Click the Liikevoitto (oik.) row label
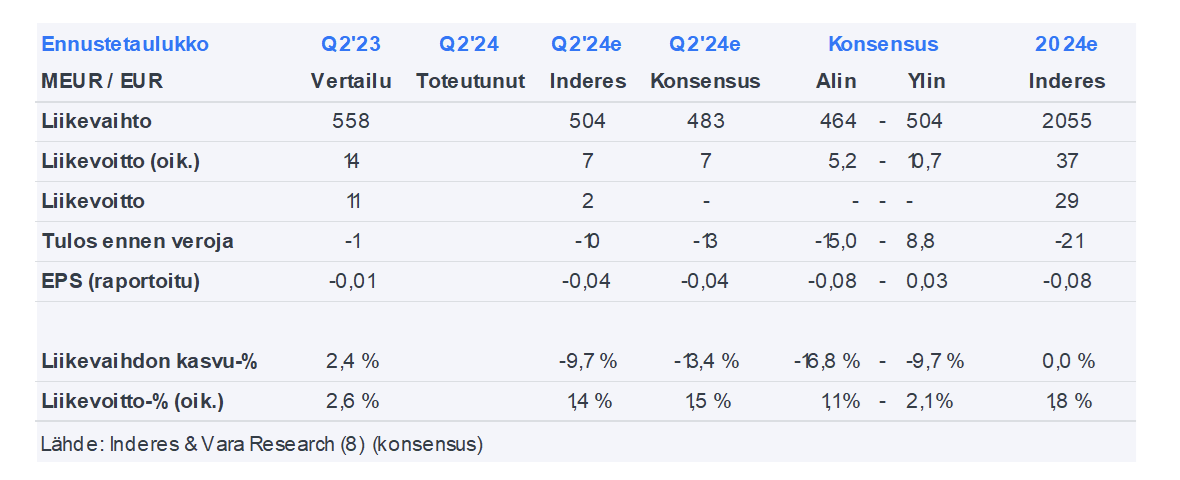Screen dimensions: 1180x480 pyautogui.click(x=121, y=161)
